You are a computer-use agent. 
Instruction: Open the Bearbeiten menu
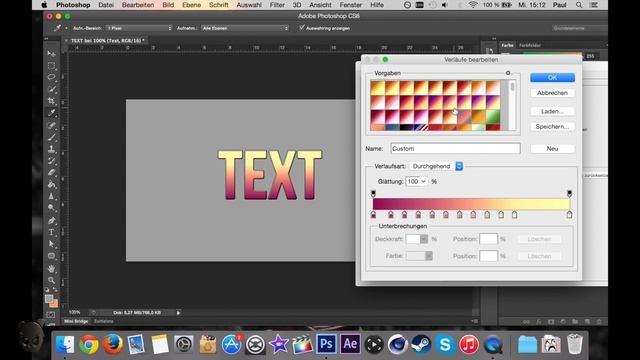(138, 5)
